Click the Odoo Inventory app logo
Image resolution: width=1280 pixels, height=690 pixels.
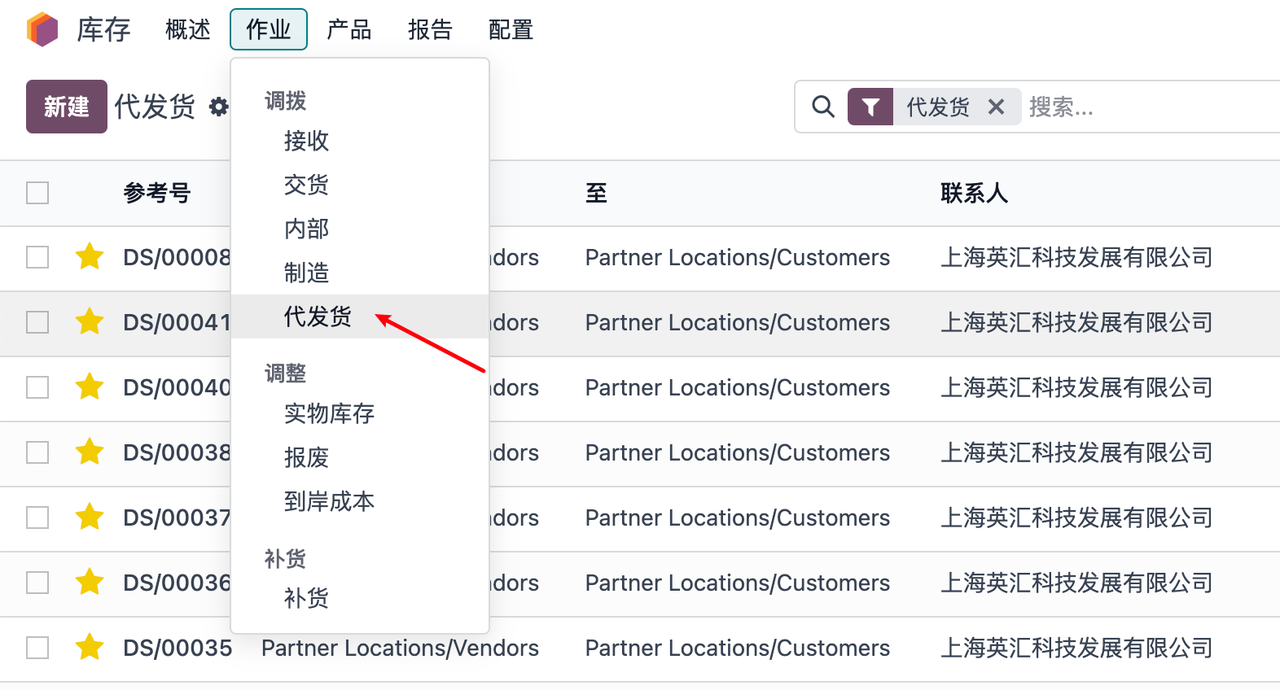pyautogui.click(x=42, y=29)
